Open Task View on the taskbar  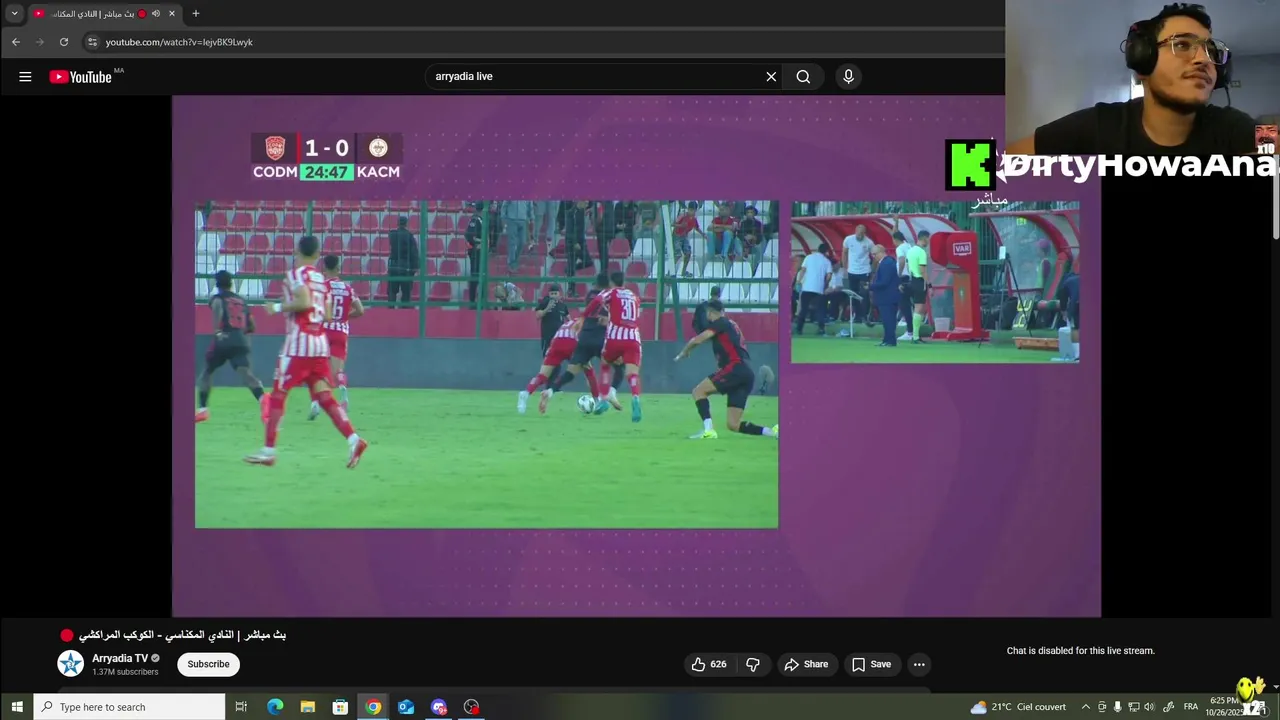241,707
